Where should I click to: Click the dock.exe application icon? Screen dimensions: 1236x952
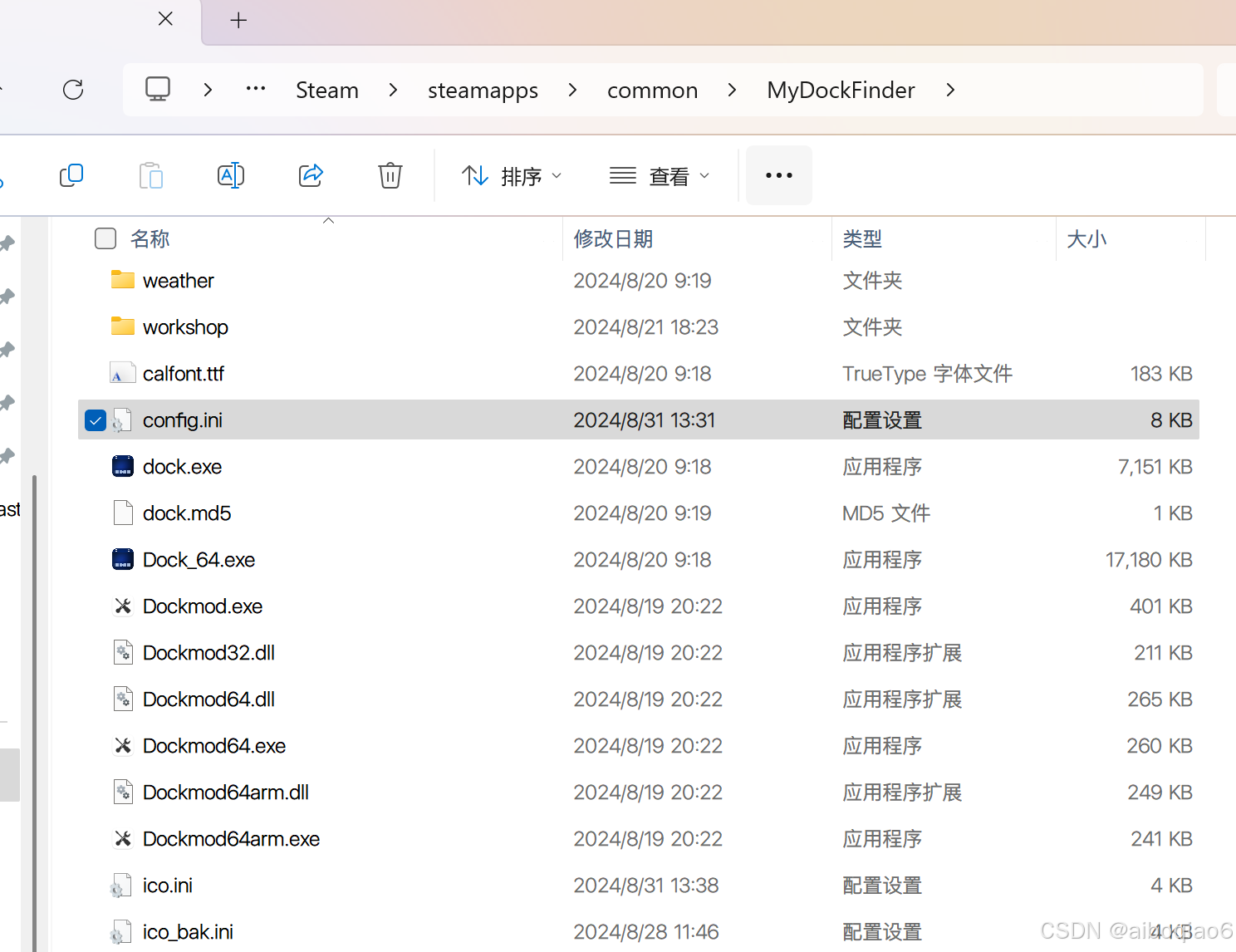coord(123,466)
